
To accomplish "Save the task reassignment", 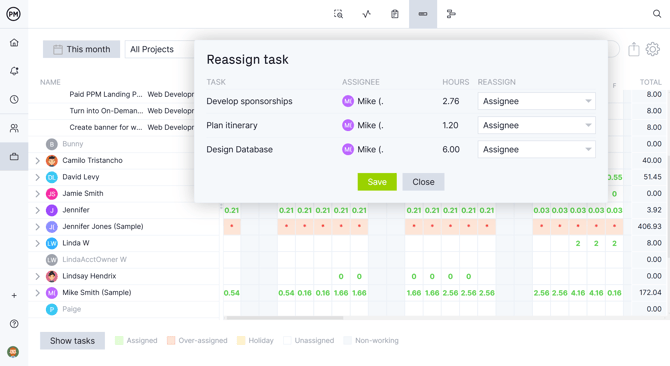I will [377, 182].
